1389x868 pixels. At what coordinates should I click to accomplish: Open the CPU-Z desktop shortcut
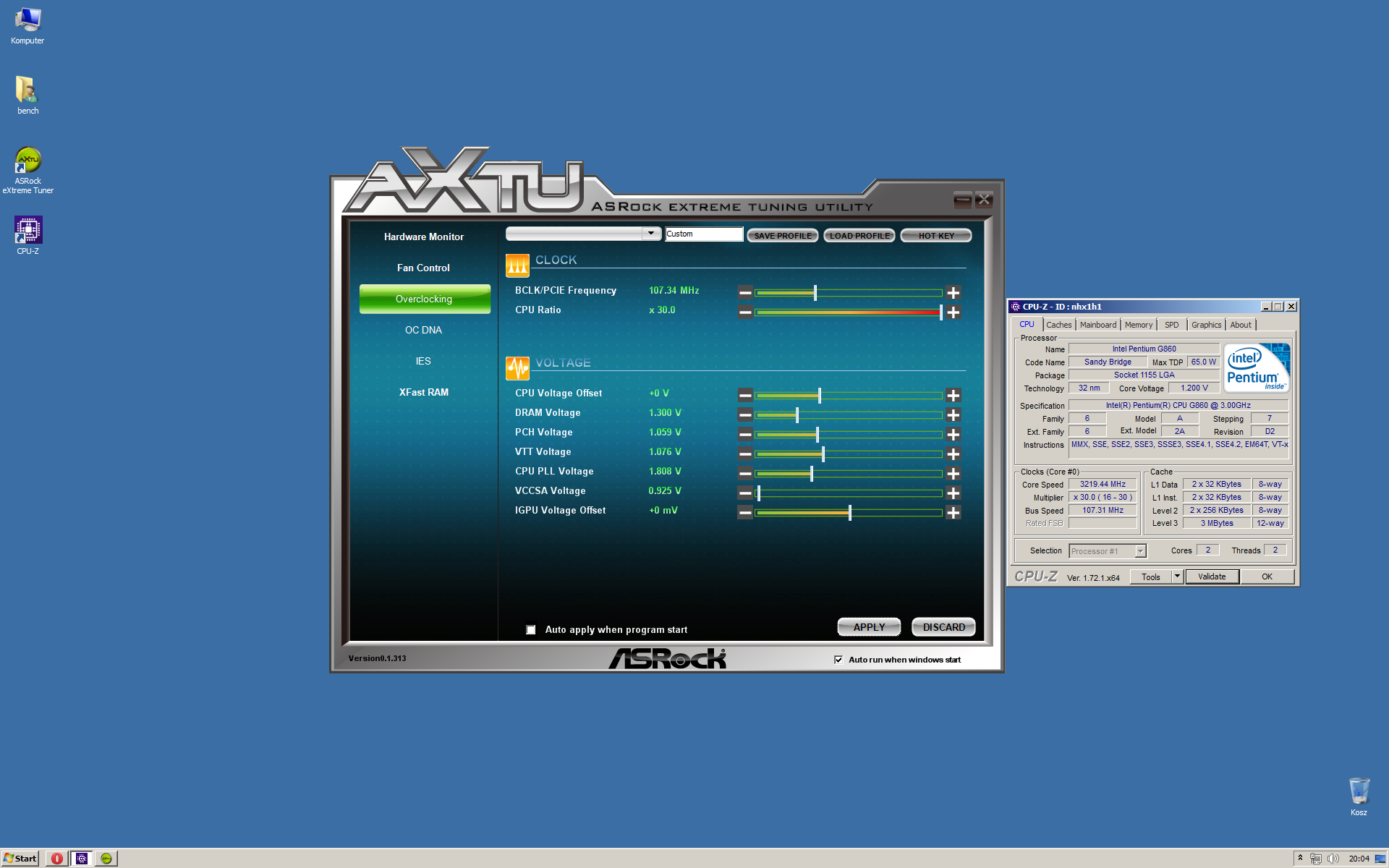point(27,235)
